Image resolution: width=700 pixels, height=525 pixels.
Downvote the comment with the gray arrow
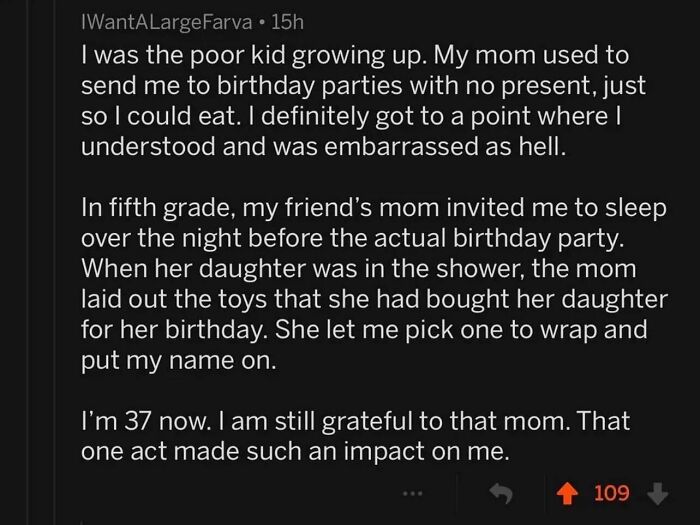[658, 494]
